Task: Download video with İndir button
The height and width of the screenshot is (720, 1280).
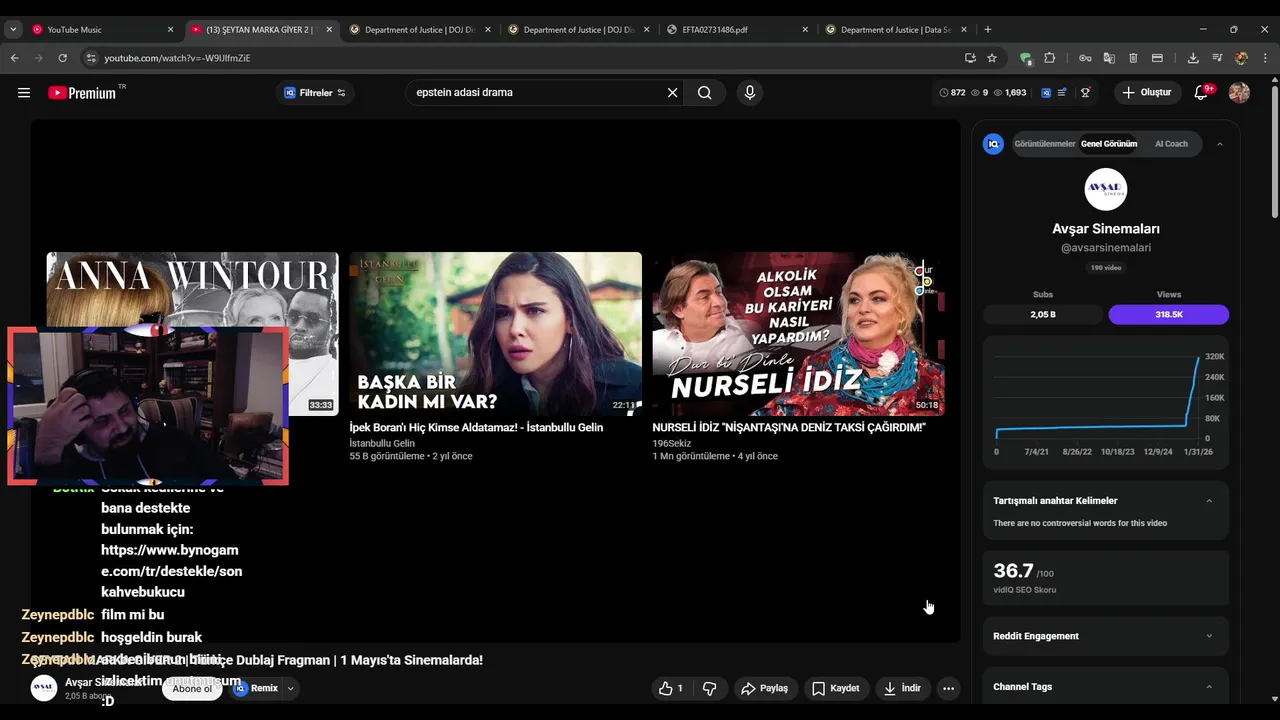Action: click(902, 688)
